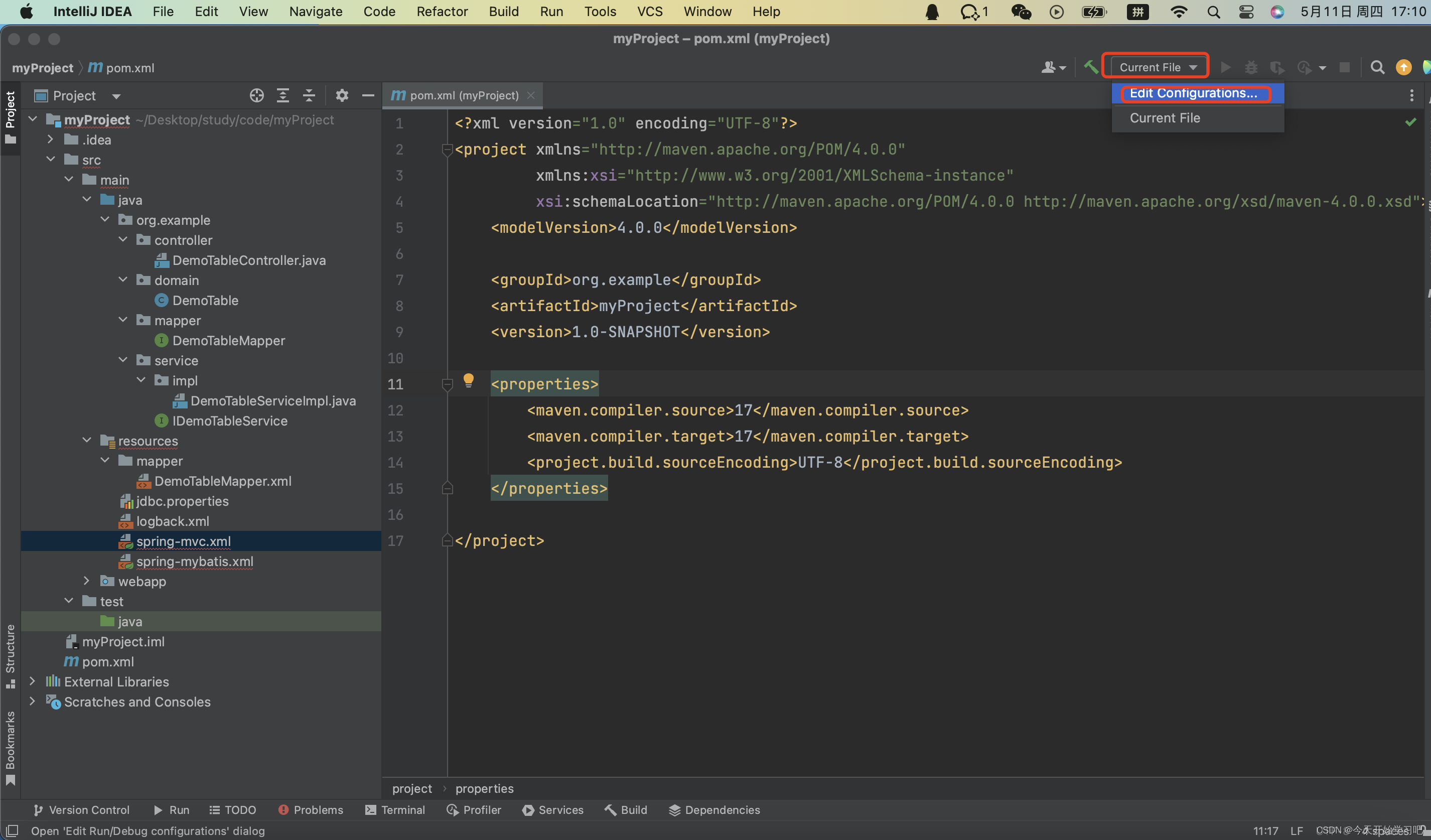Open the Refactor menu

(x=442, y=12)
